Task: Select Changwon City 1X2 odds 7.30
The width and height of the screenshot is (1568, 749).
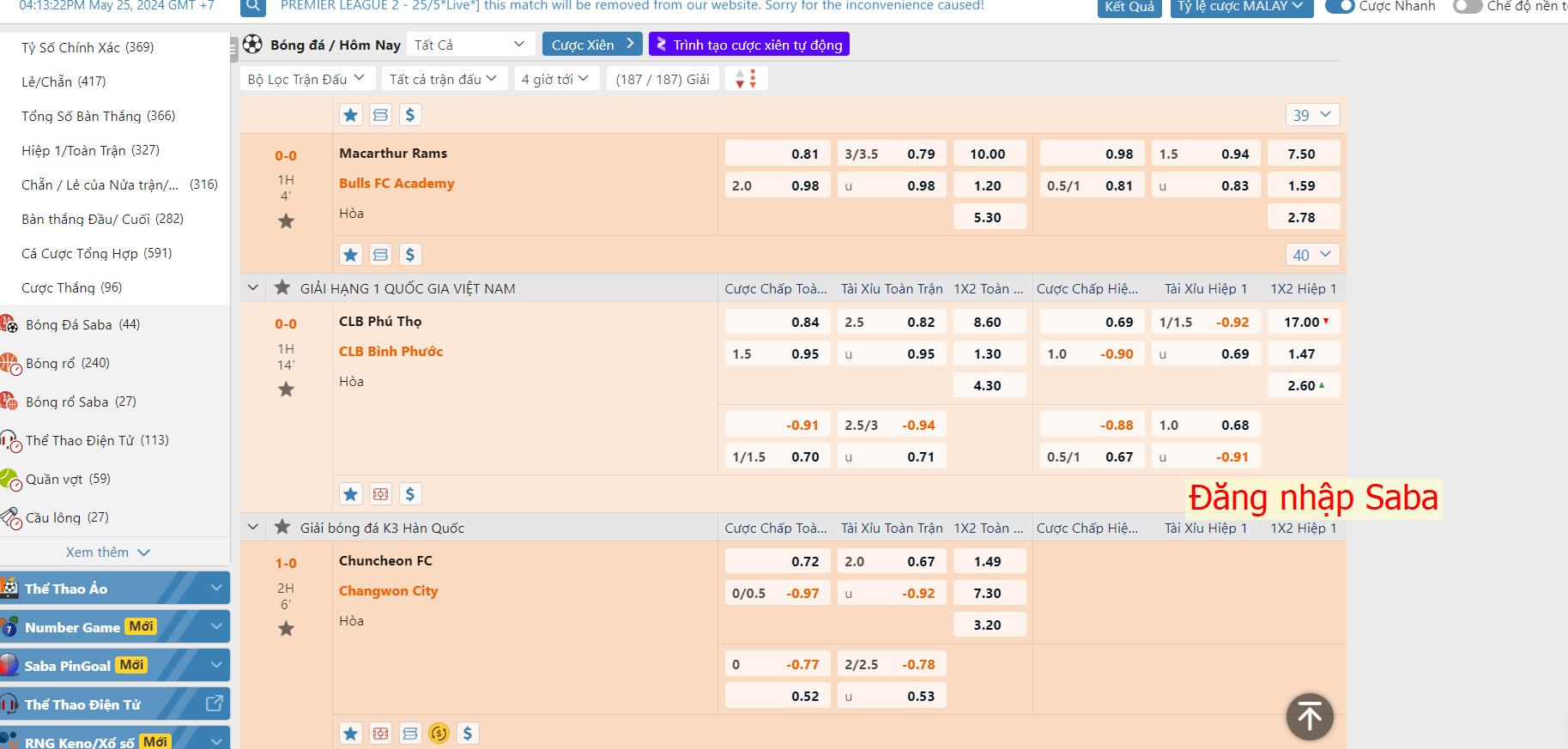Action: click(990, 593)
